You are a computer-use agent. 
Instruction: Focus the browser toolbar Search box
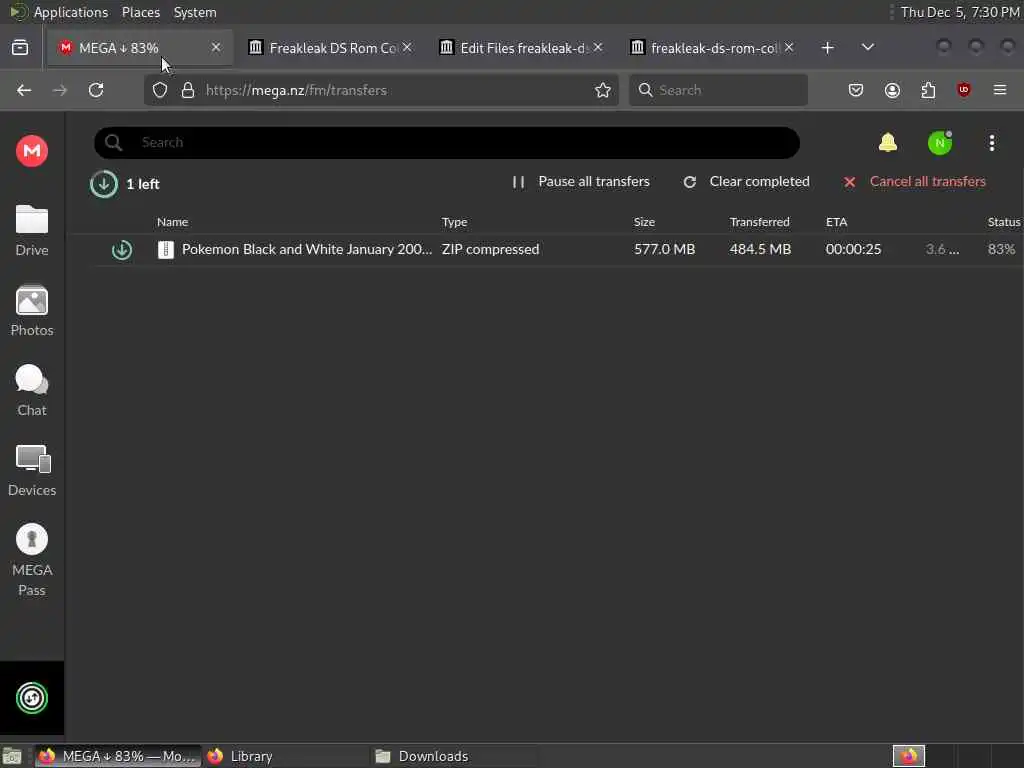718,90
